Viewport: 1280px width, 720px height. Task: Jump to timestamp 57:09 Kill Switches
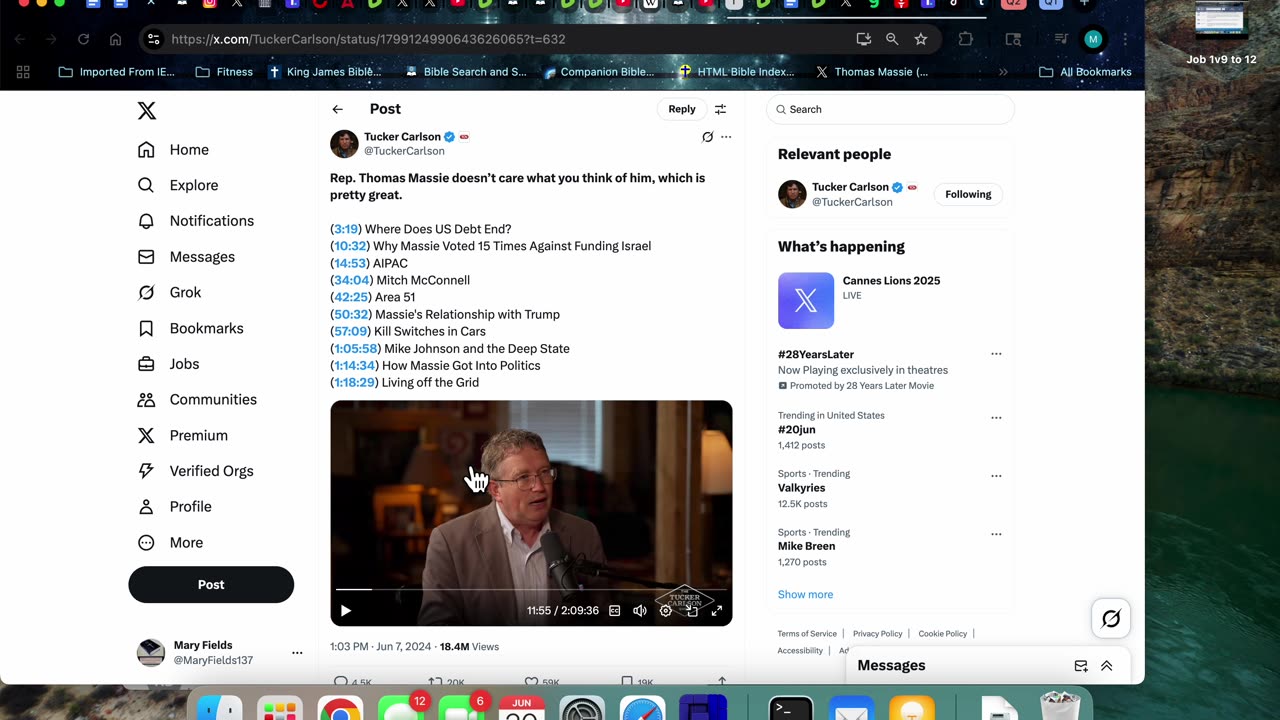pyautogui.click(x=351, y=331)
